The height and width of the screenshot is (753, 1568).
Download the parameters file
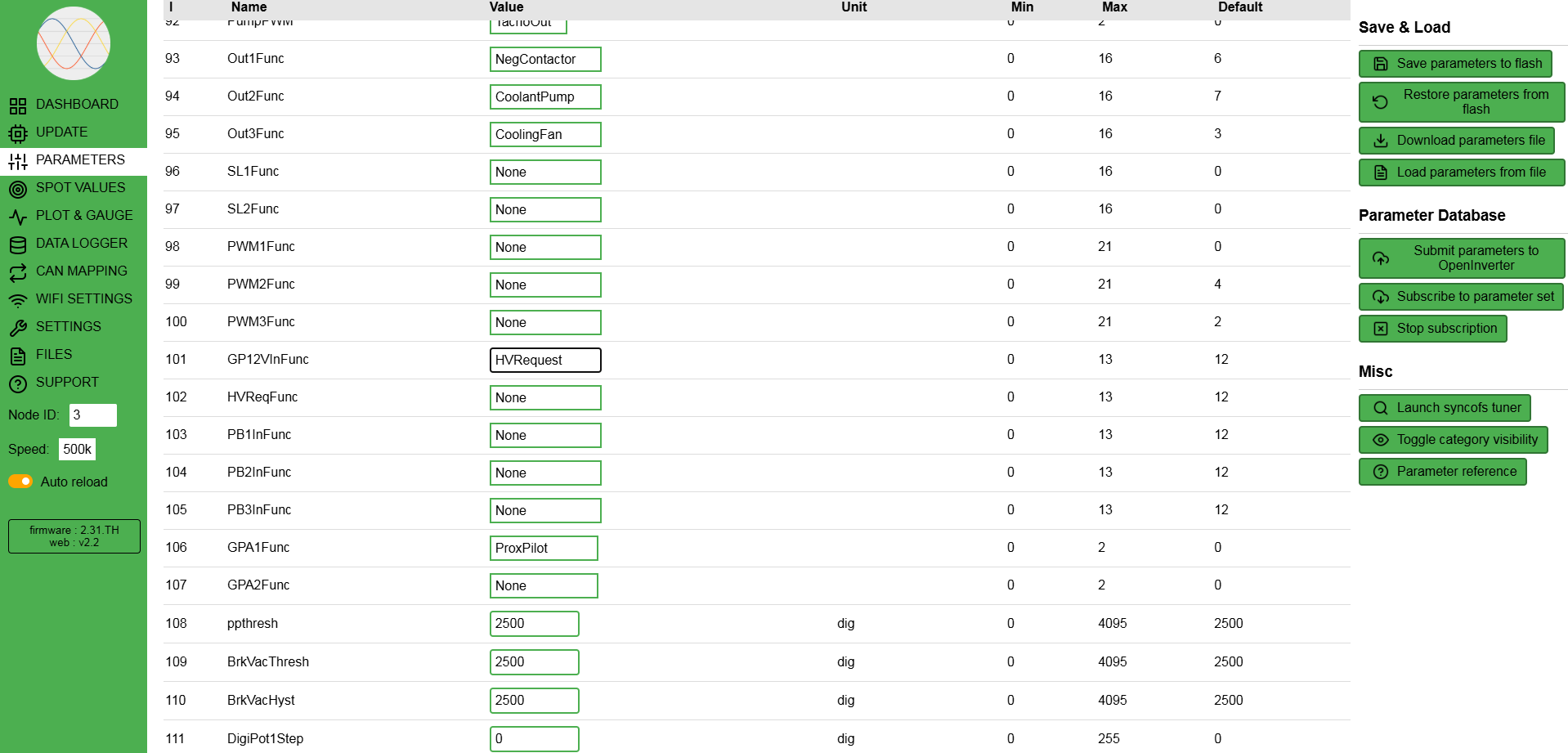1457,141
